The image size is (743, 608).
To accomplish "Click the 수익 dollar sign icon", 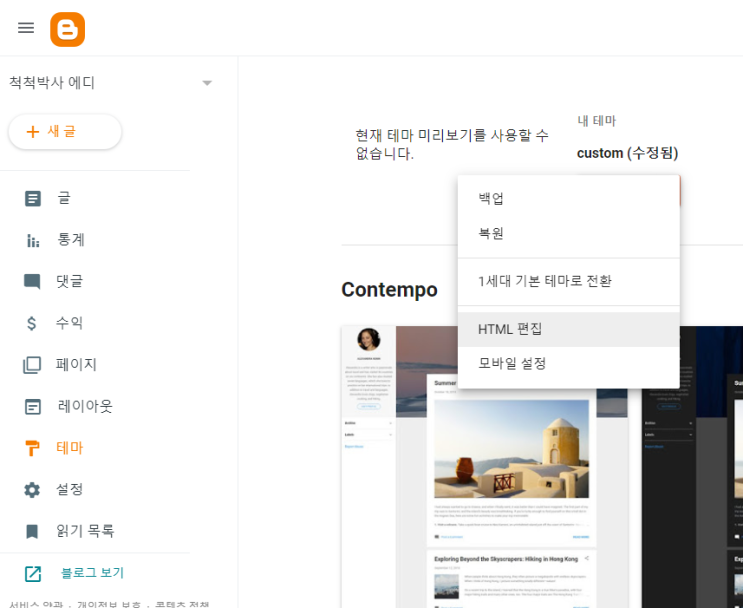I will coord(31,323).
